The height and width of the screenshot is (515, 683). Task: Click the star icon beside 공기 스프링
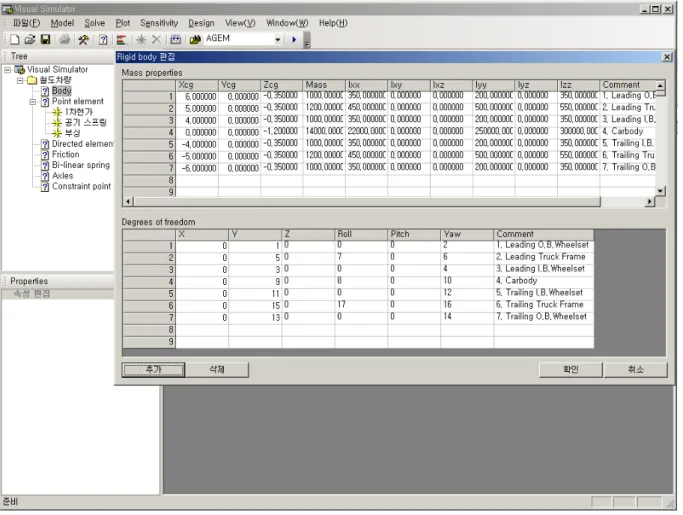click(57, 122)
